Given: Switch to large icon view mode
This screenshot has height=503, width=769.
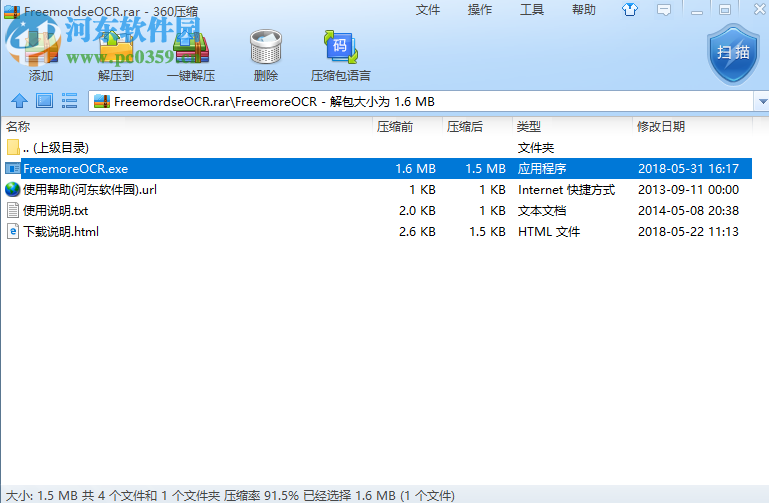Looking at the screenshot, I should (x=44, y=101).
